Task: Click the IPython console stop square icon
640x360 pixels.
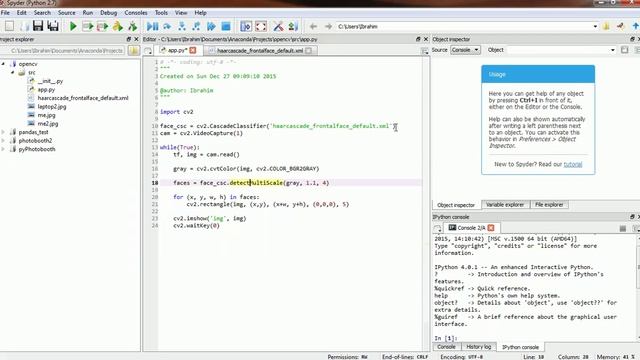Action: click(622, 229)
